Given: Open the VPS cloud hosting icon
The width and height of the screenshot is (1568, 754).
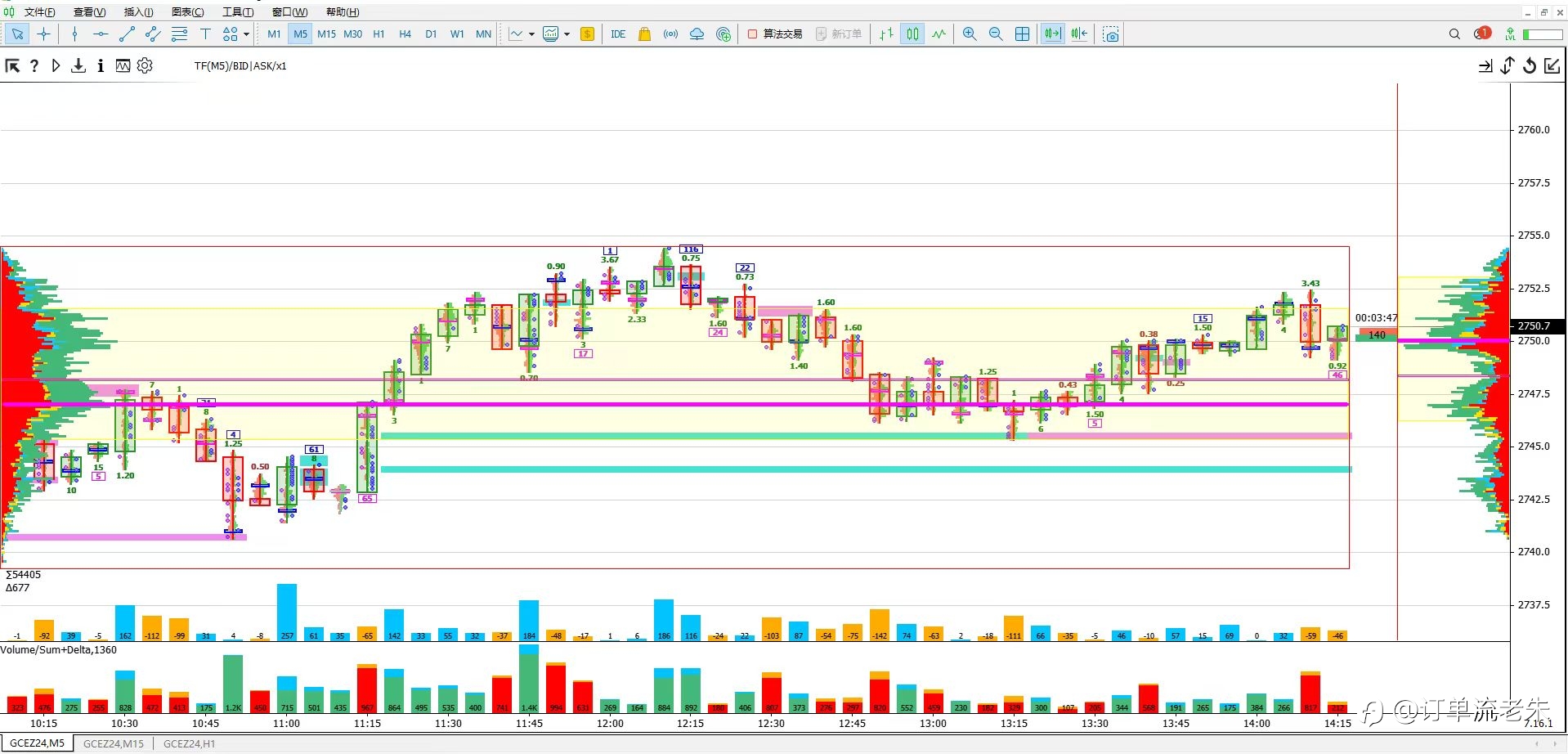Looking at the screenshot, I should click(x=697, y=34).
